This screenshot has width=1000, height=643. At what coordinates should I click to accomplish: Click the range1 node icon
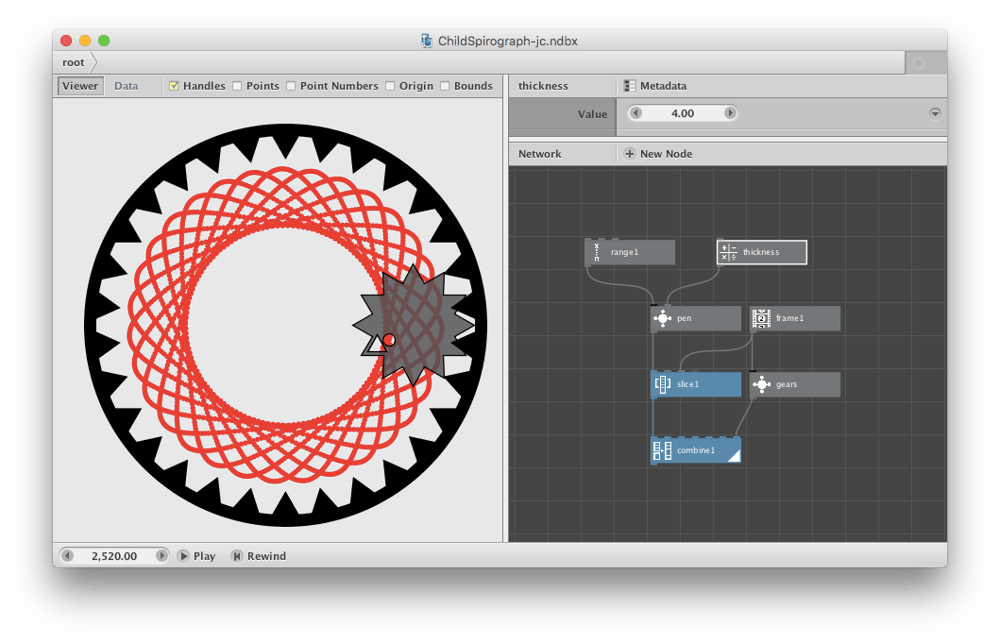[x=597, y=252]
